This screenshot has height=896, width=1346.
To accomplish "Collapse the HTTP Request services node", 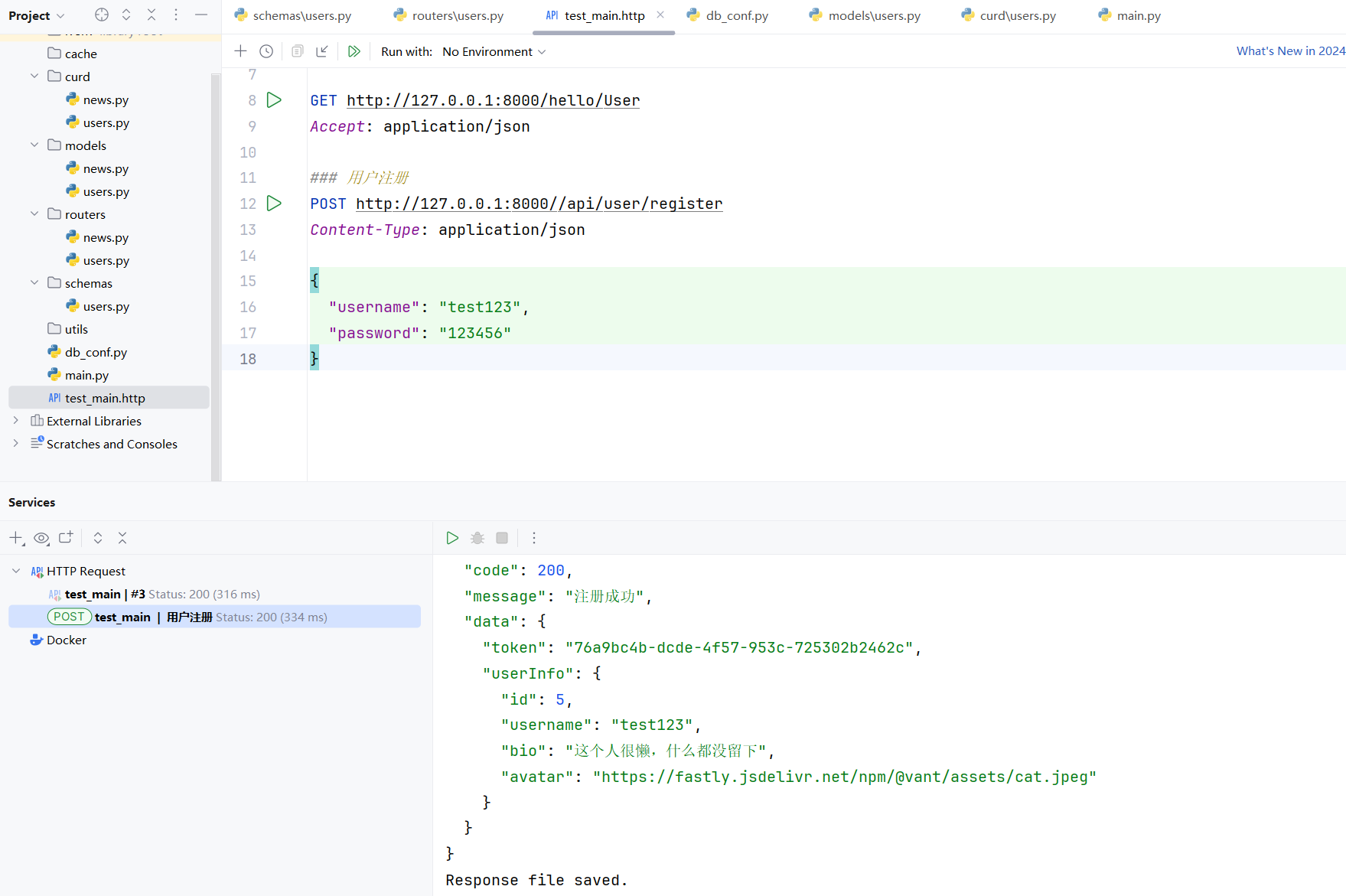I will (x=16, y=571).
